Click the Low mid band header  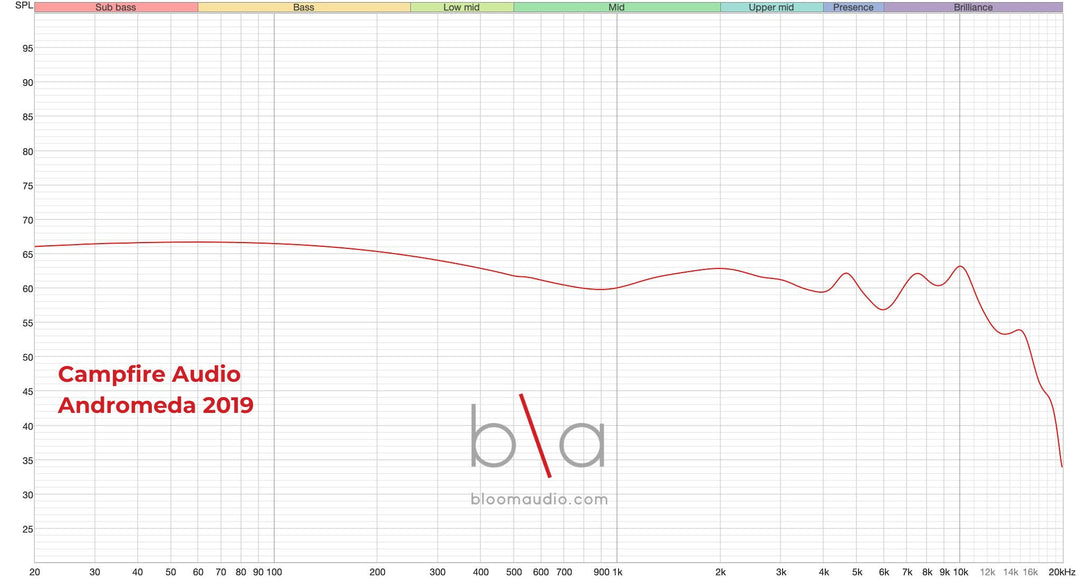pos(461,8)
